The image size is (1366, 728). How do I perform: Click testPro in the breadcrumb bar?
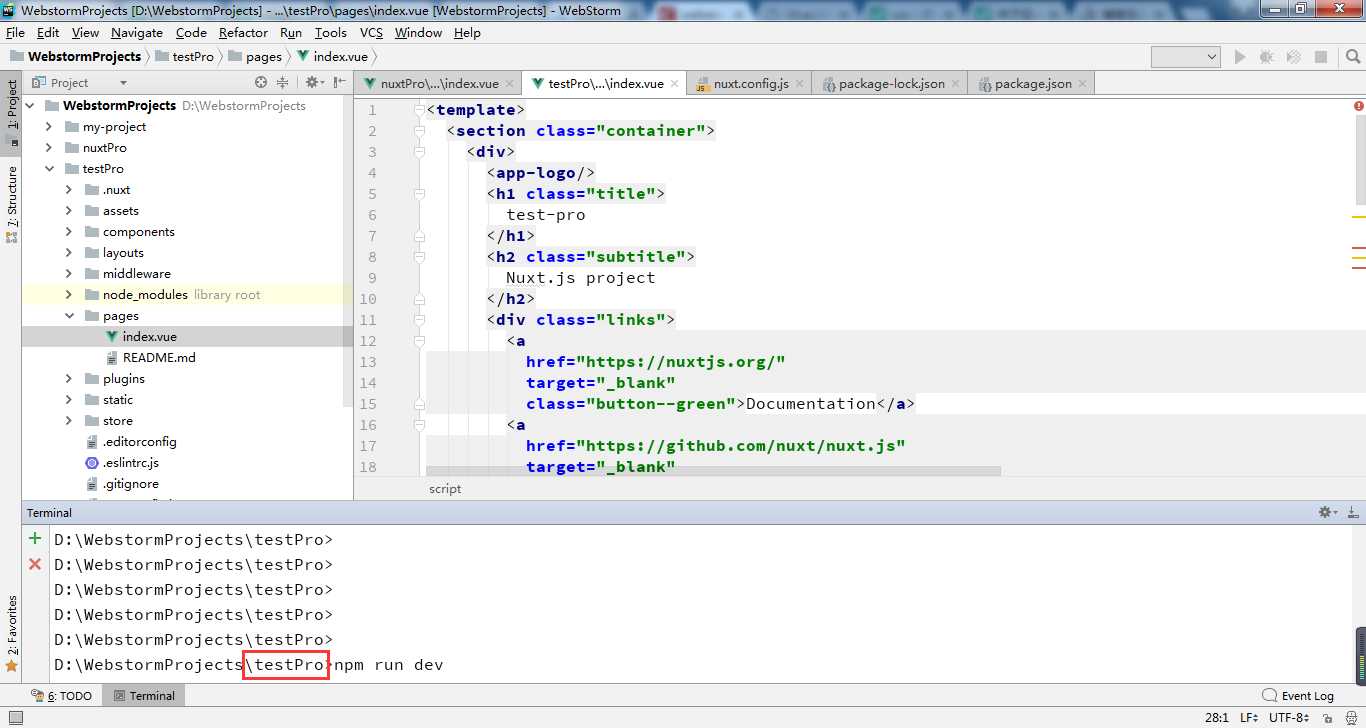(x=183, y=57)
